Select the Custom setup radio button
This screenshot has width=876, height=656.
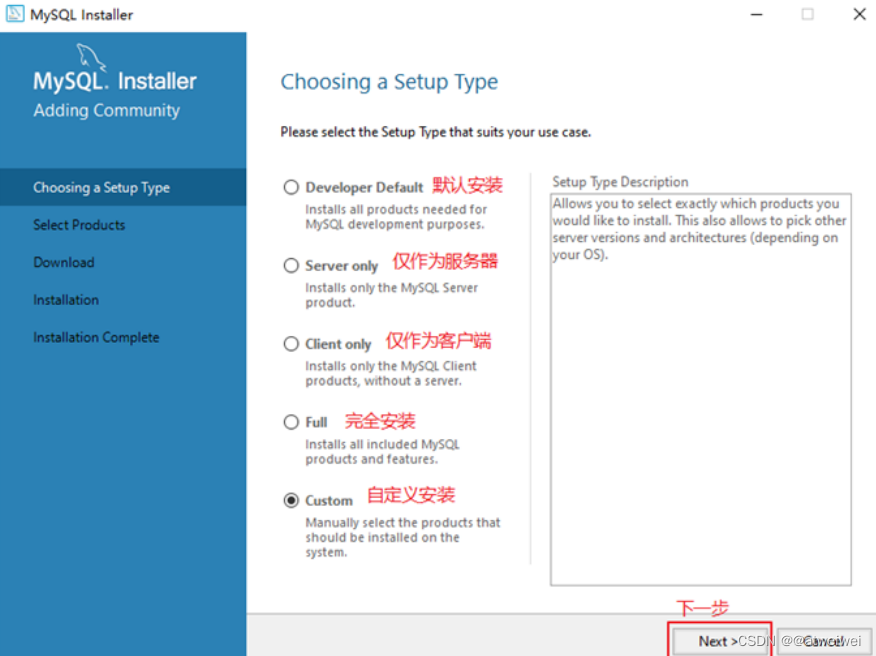(x=291, y=500)
